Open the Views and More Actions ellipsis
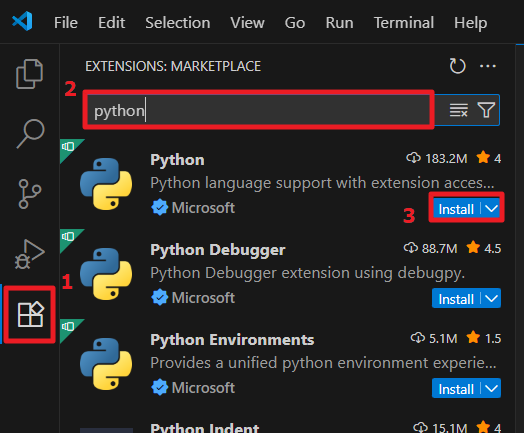 [488, 66]
